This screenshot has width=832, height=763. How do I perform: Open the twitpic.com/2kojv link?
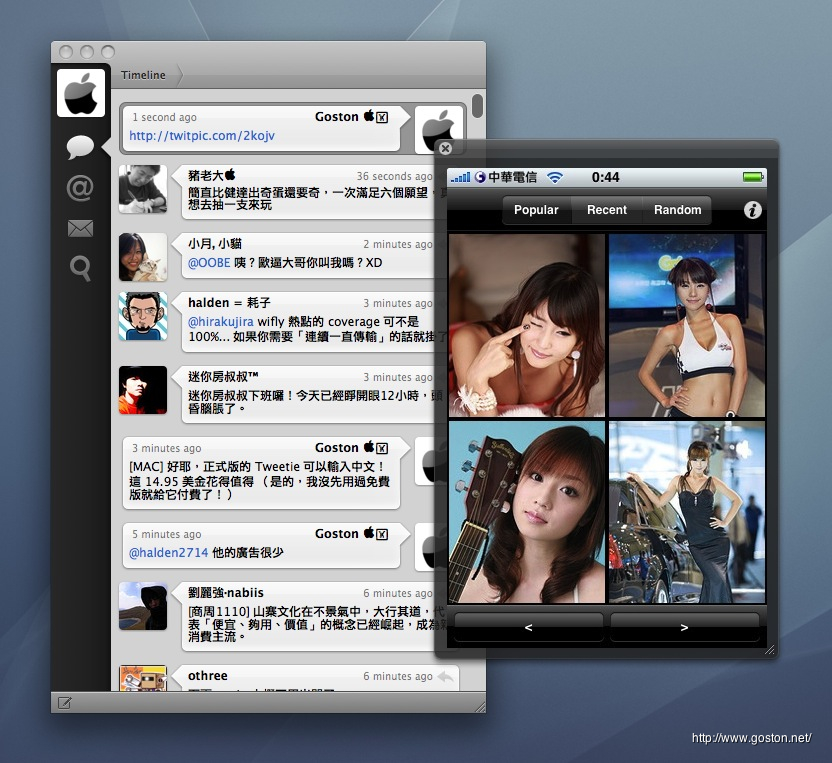pyautogui.click(x=202, y=136)
